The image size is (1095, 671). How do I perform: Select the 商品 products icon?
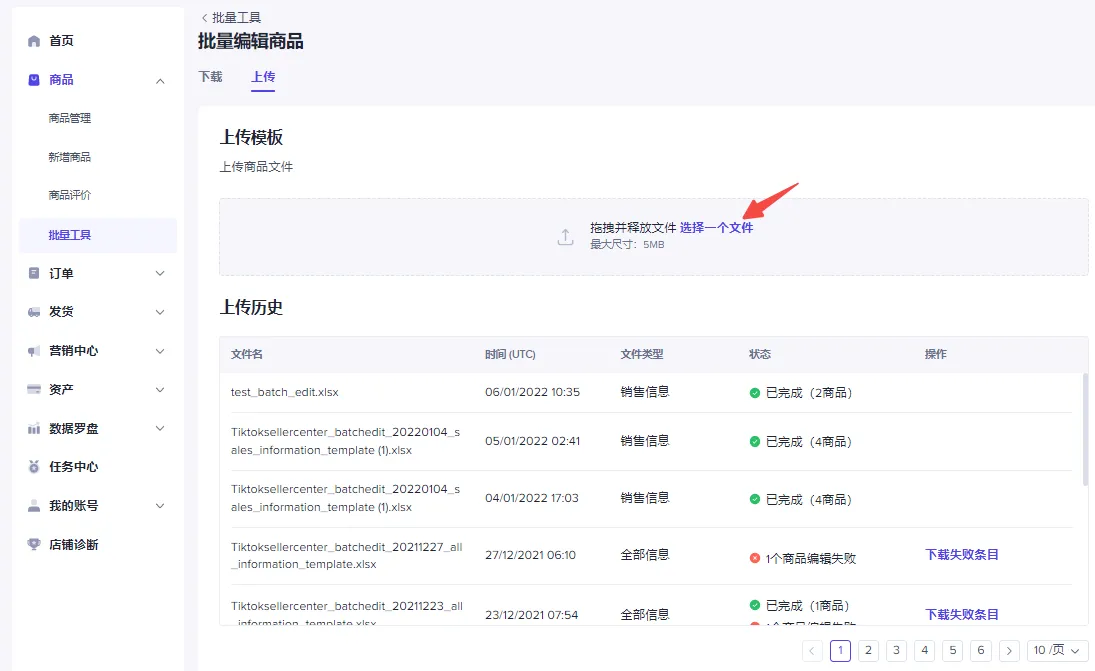pyautogui.click(x=32, y=79)
